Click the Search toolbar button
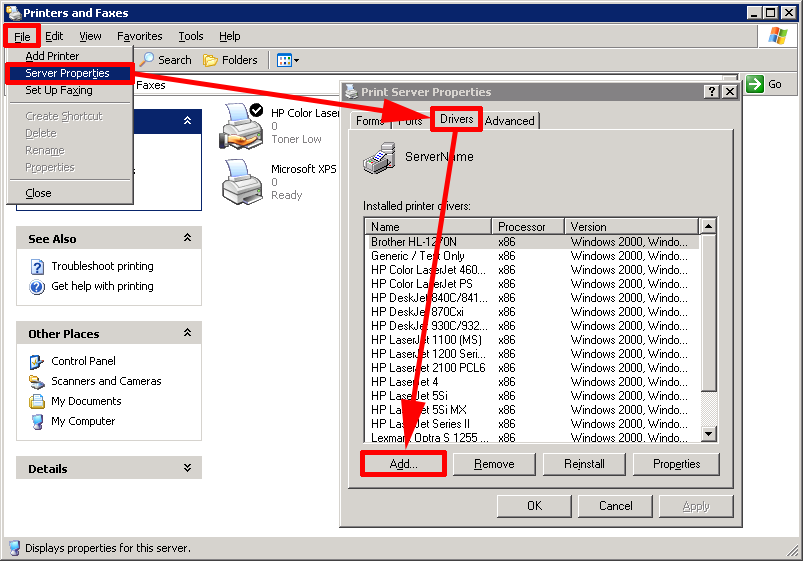This screenshot has height=561, width=803. 166,60
